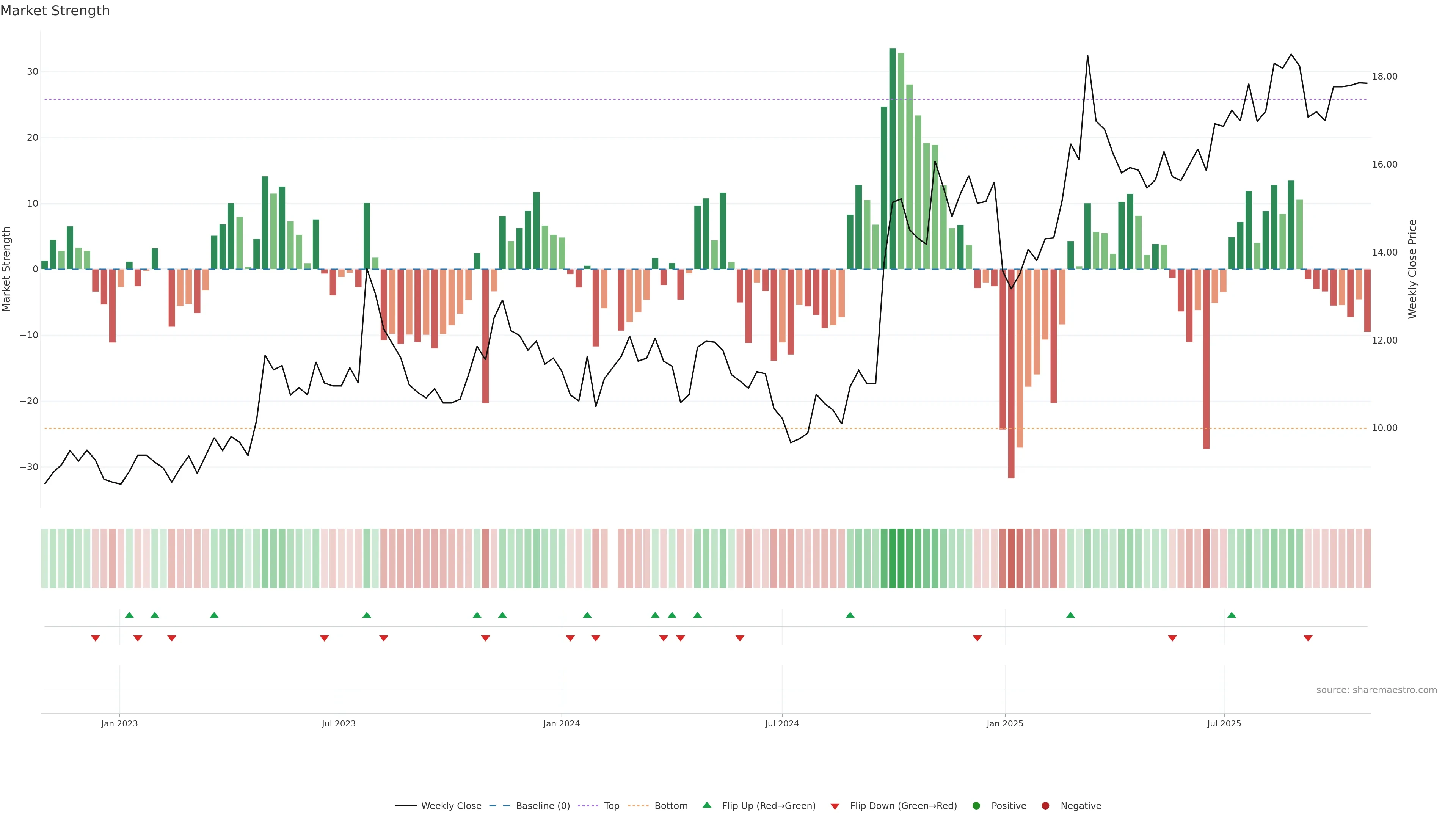Click Flip Down red triangle legend icon

pyautogui.click(x=835, y=806)
